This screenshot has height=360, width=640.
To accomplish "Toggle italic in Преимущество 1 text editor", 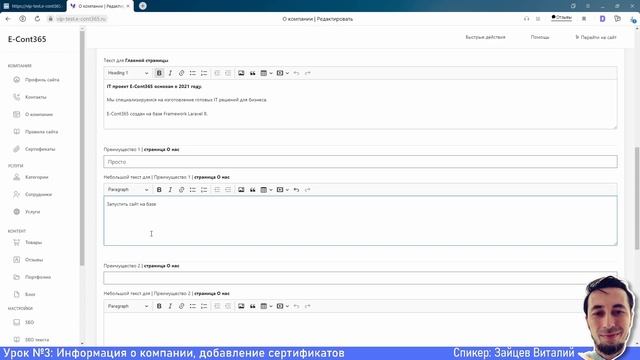I will (x=170, y=190).
